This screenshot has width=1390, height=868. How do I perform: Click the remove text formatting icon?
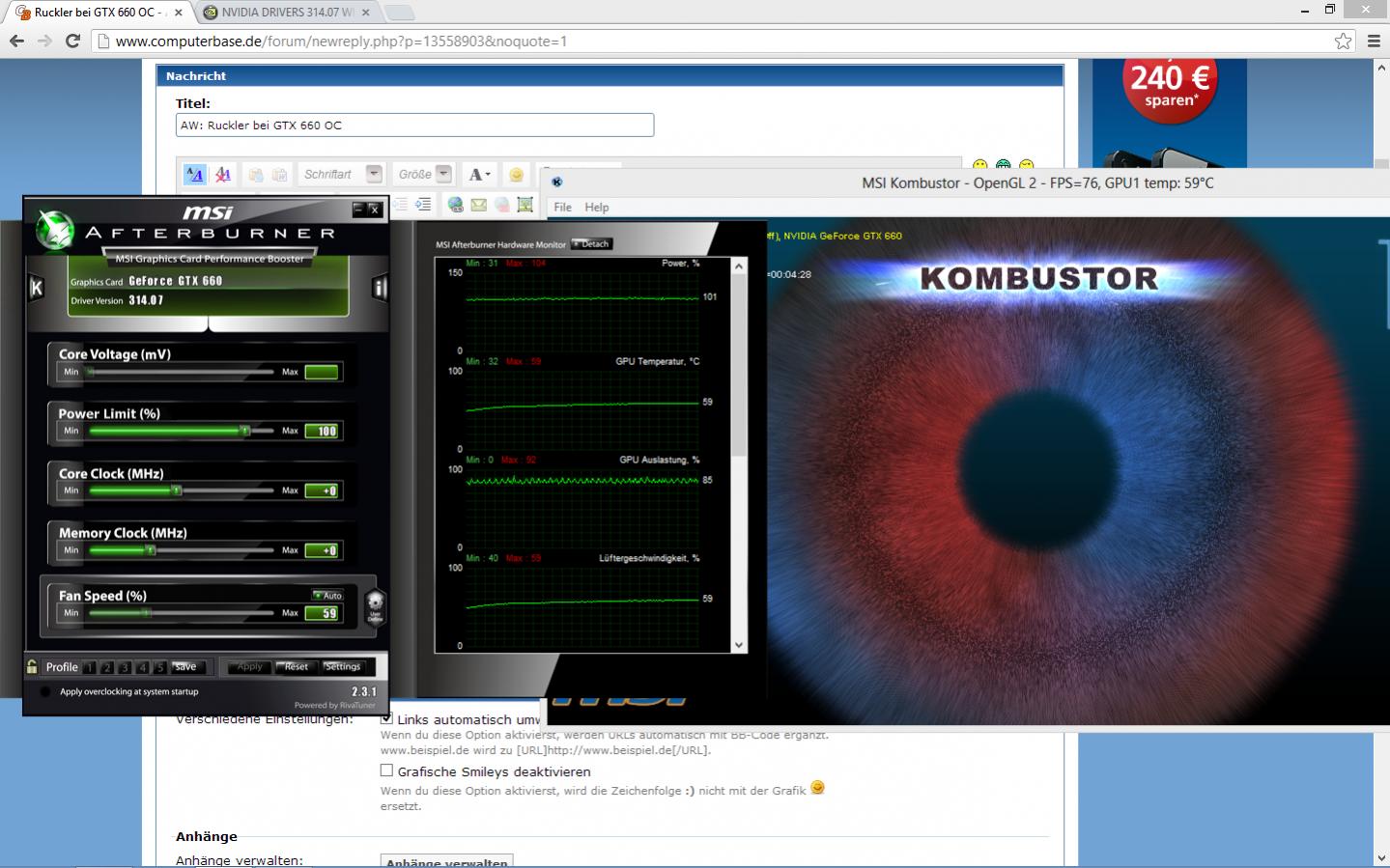(223, 175)
